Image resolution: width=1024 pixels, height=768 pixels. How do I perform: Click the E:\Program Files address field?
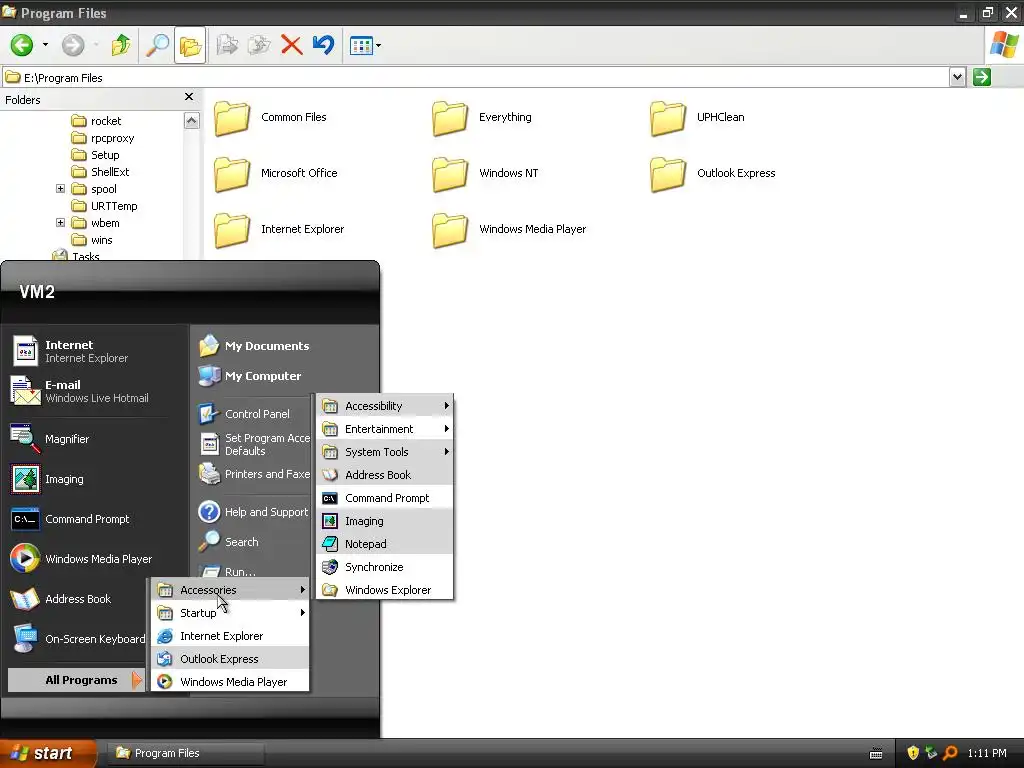(475, 78)
